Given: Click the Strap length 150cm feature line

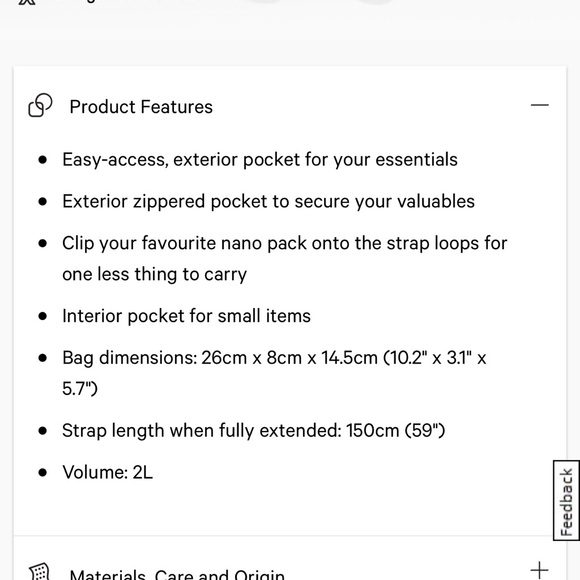Looking at the screenshot, I should (253, 431).
